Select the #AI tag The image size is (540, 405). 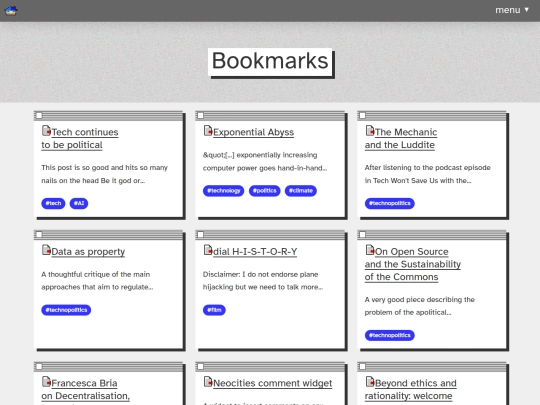[79, 203]
